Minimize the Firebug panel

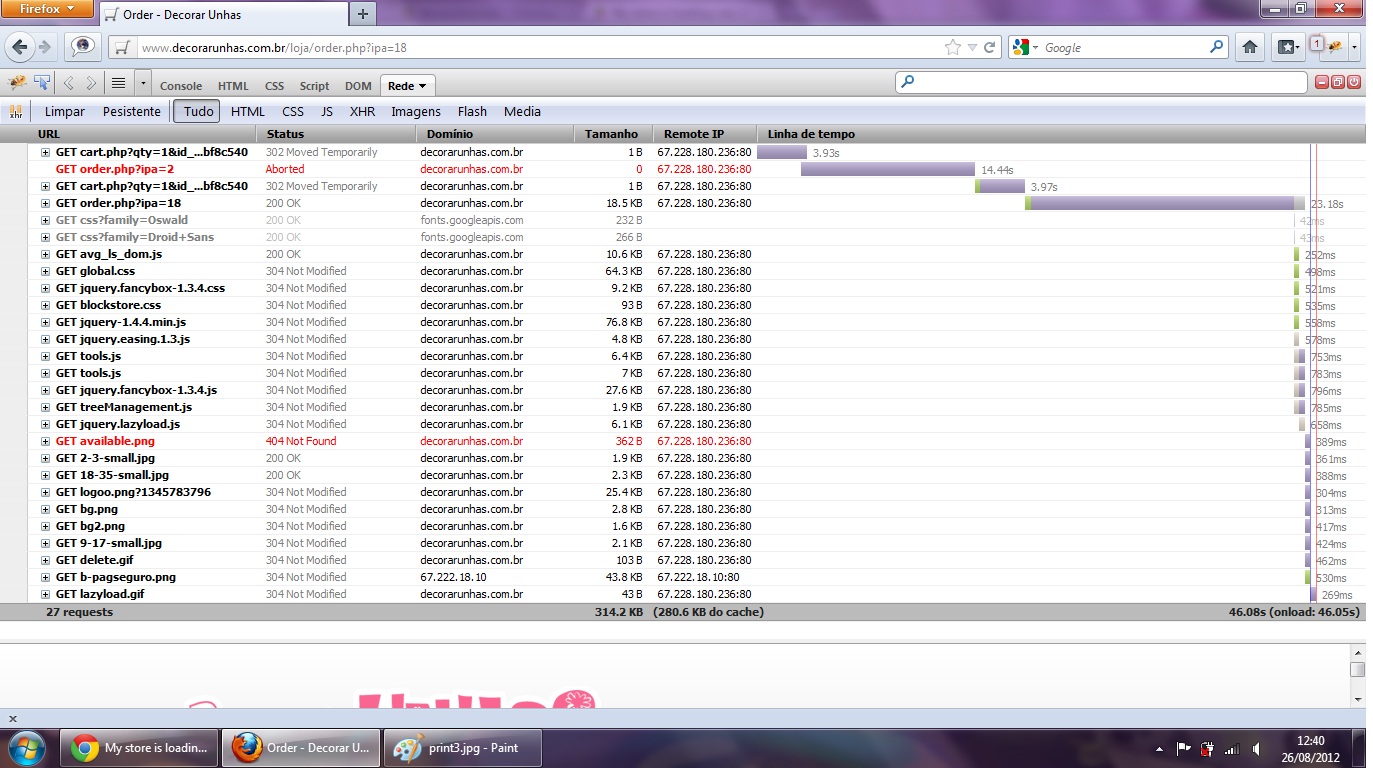pyautogui.click(x=1321, y=83)
